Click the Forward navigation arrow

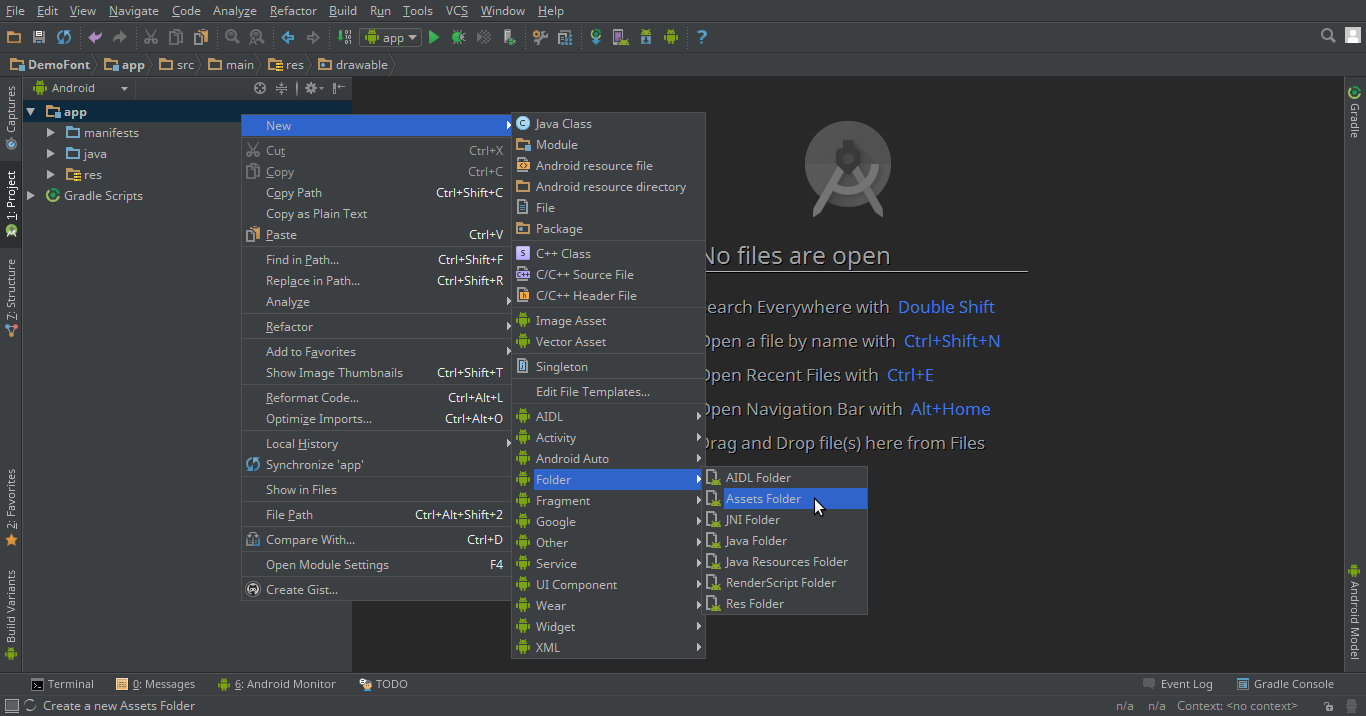[x=313, y=37]
